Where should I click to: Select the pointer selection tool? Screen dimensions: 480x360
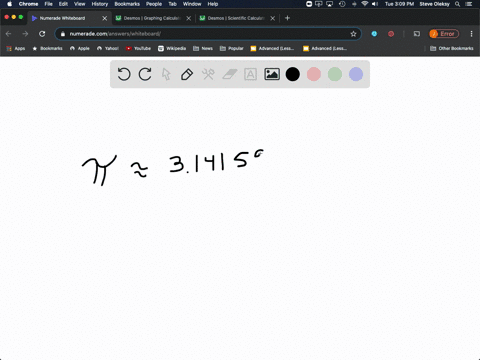(x=166, y=74)
